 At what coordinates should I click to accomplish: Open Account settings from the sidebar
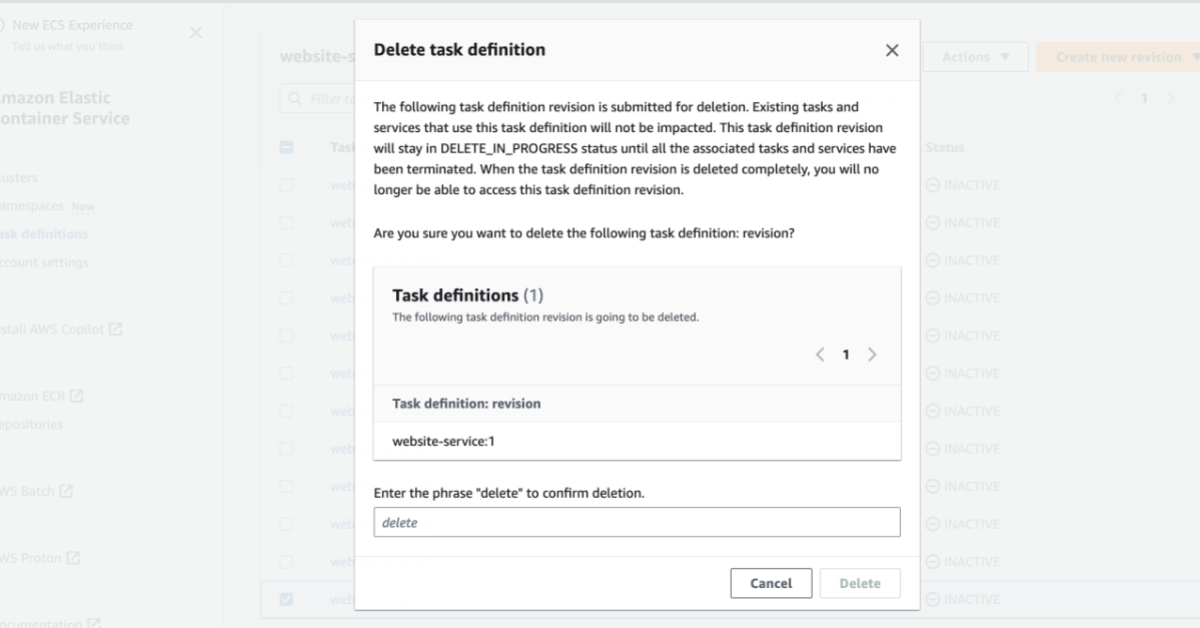click(x=44, y=262)
